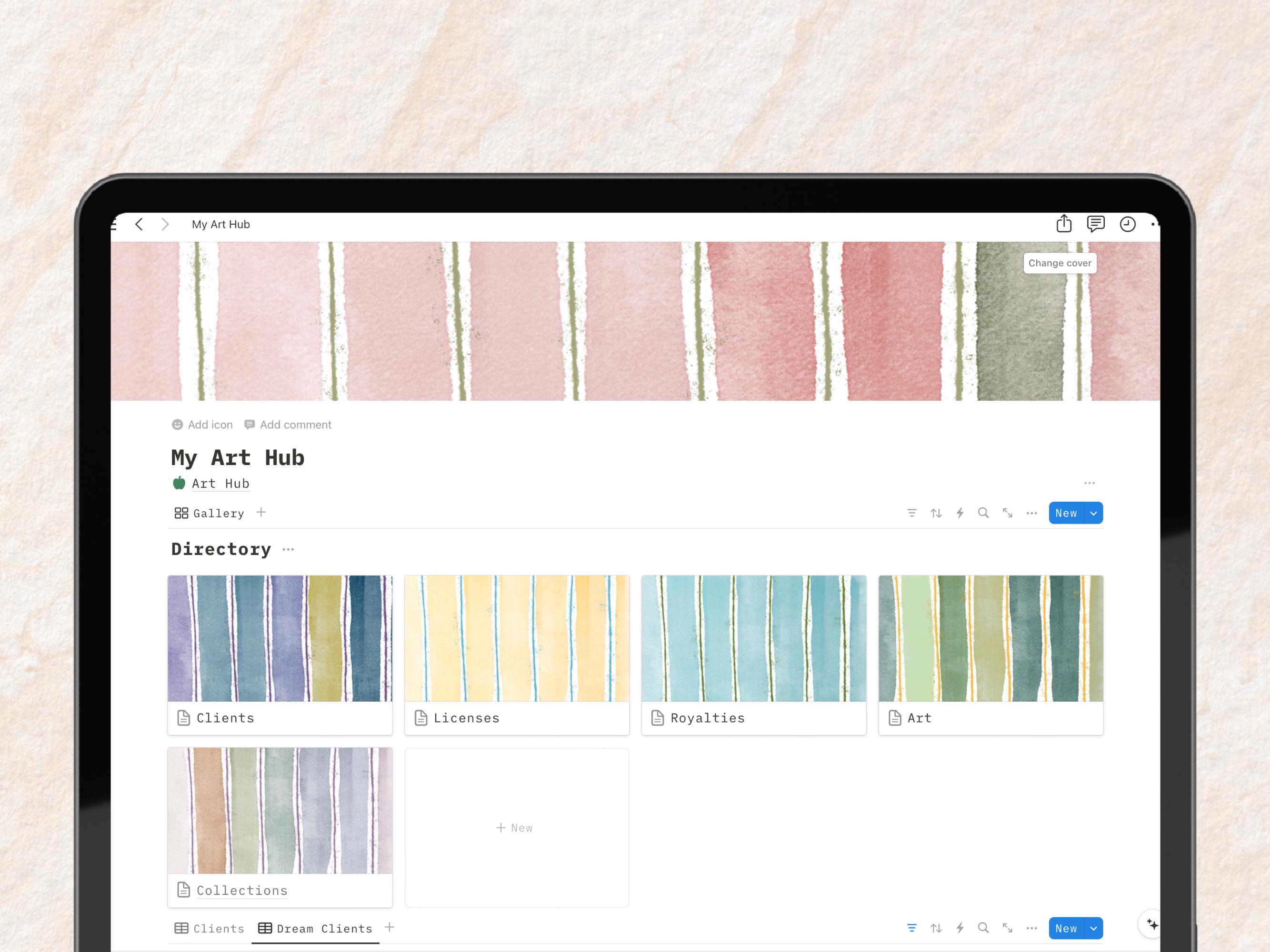The image size is (1270, 952).
Task: Click the automations lightning icon
Action: (960, 513)
